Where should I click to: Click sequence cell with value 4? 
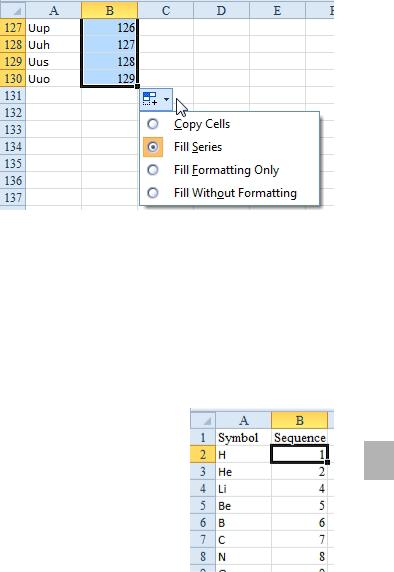click(x=300, y=488)
